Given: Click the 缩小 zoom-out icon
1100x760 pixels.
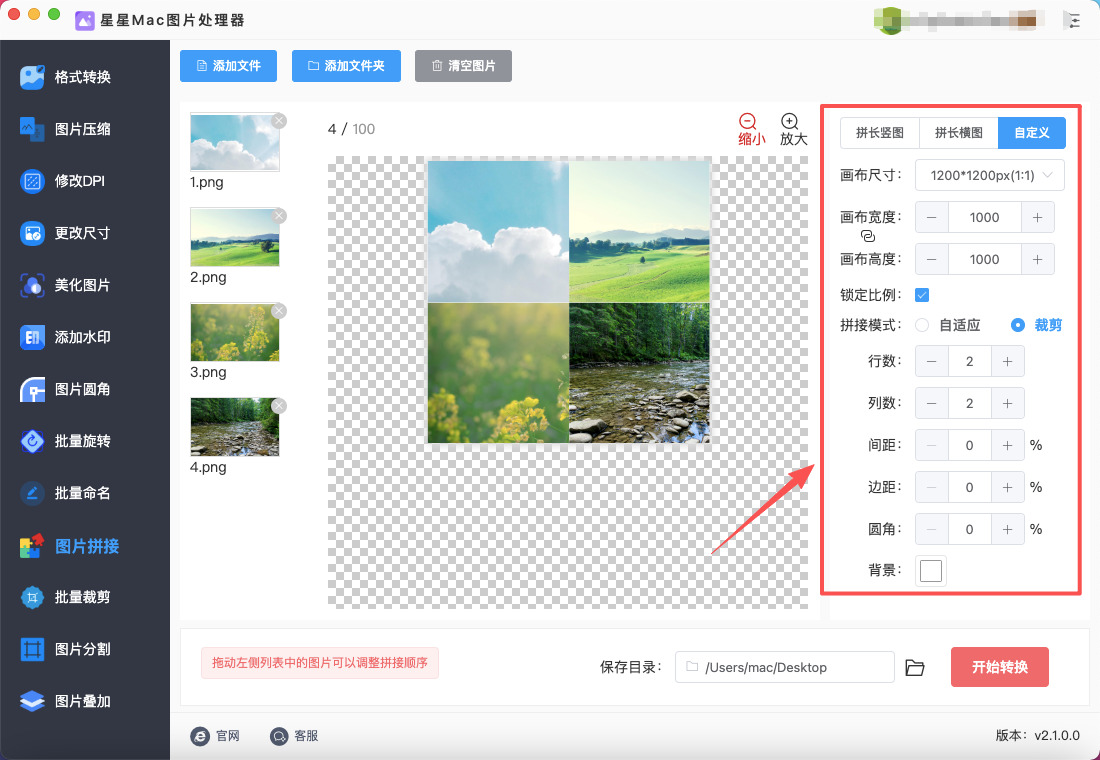Looking at the screenshot, I should [x=749, y=121].
